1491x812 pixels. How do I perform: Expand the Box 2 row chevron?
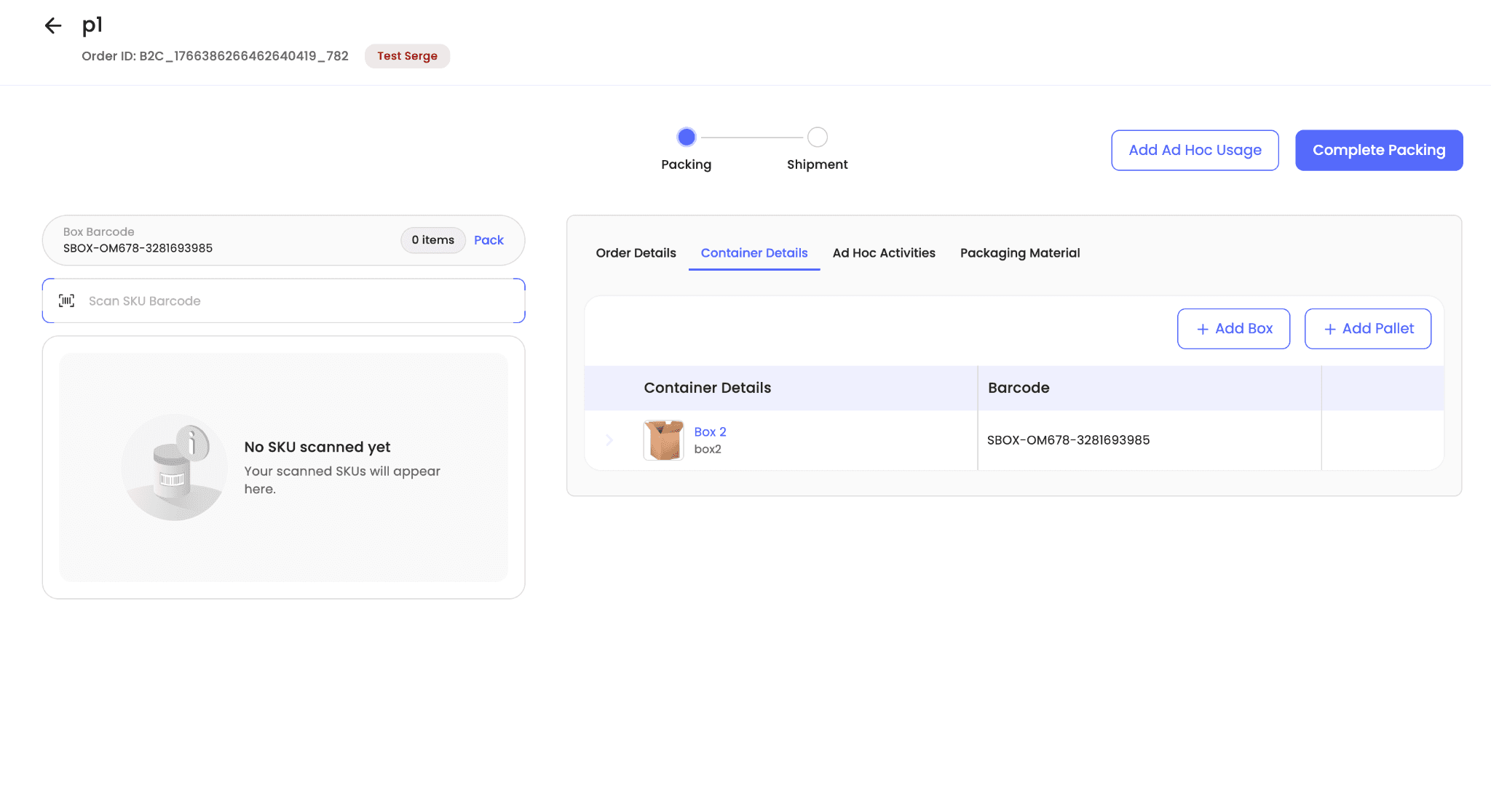tap(609, 440)
